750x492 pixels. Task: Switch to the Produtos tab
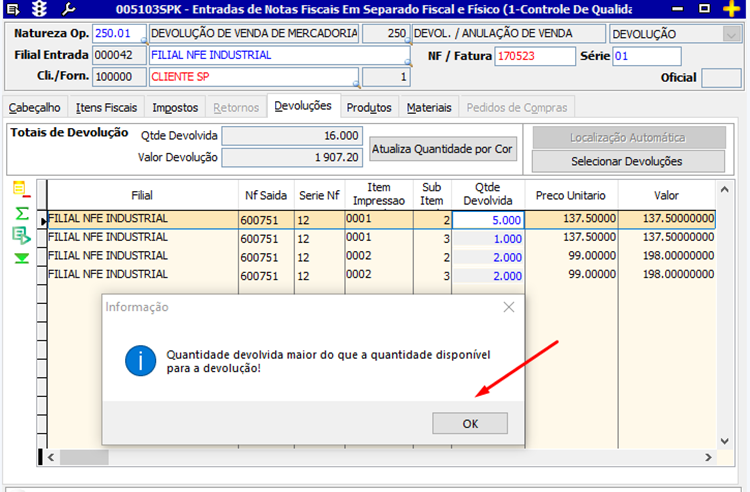[x=369, y=108]
